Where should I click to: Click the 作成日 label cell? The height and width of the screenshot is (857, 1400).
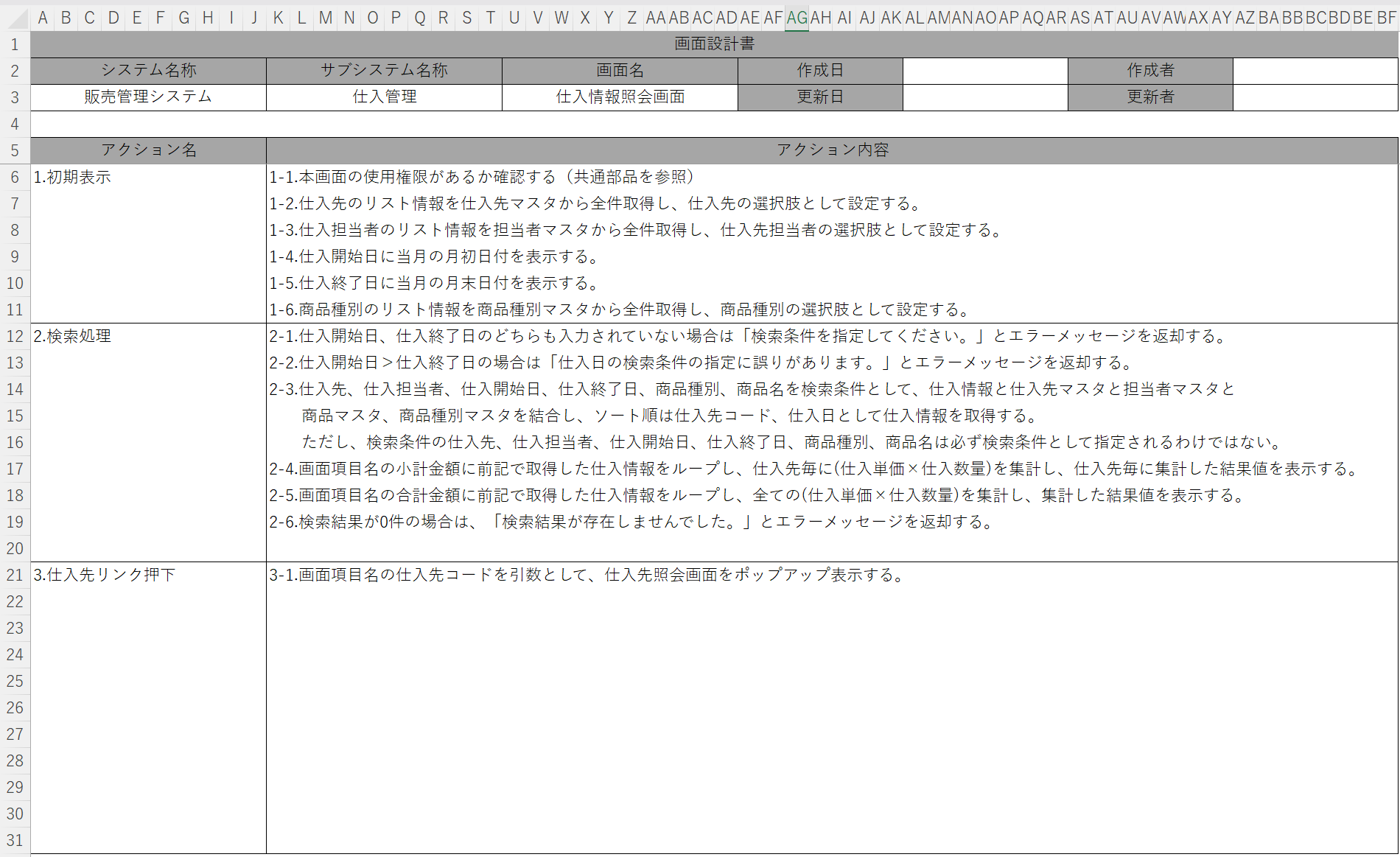pos(820,71)
